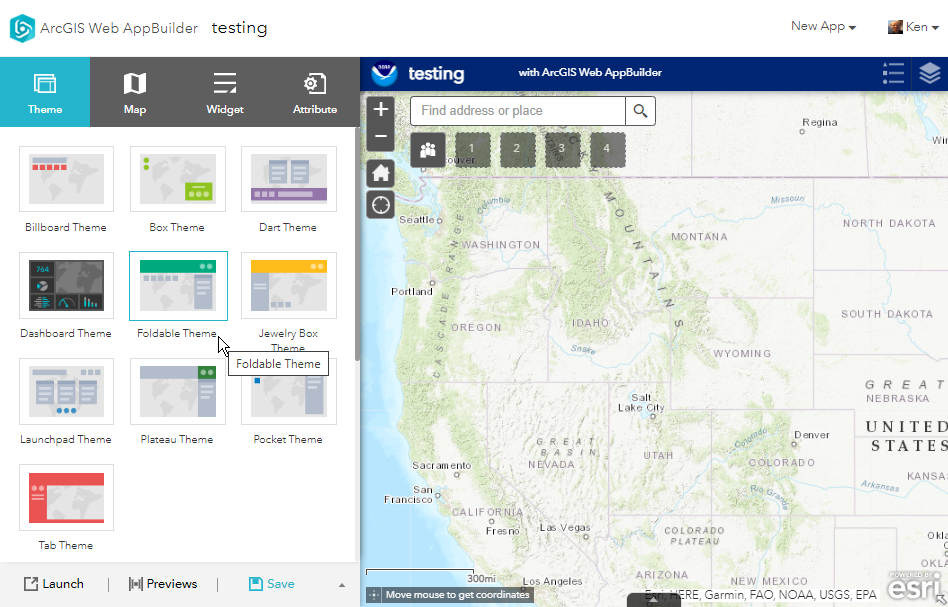Select the Box Theme thumbnail
This screenshot has width=948, height=607.
tap(178, 179)
